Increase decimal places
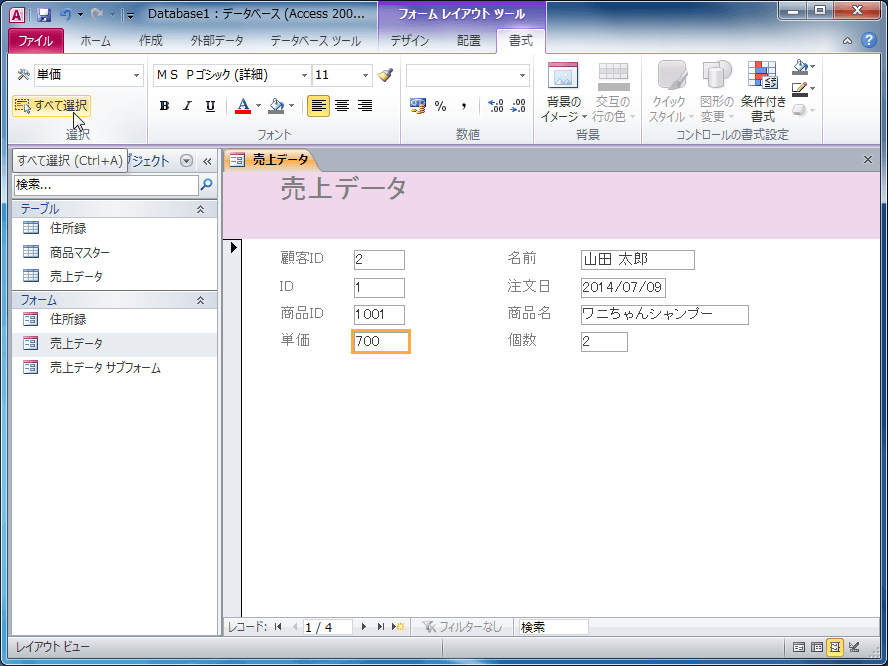This screenshot has height=666, width=888. [496, 106]
